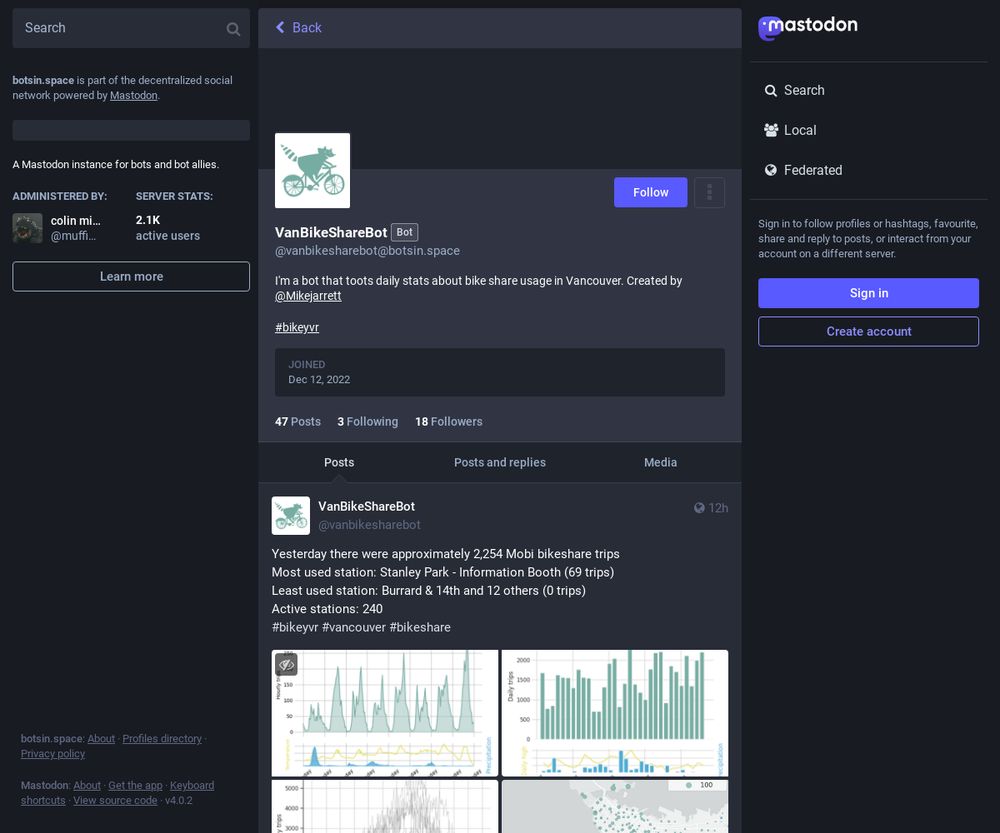Click the Sign in button
1000x833 pixels.
[x=869, y=293]
